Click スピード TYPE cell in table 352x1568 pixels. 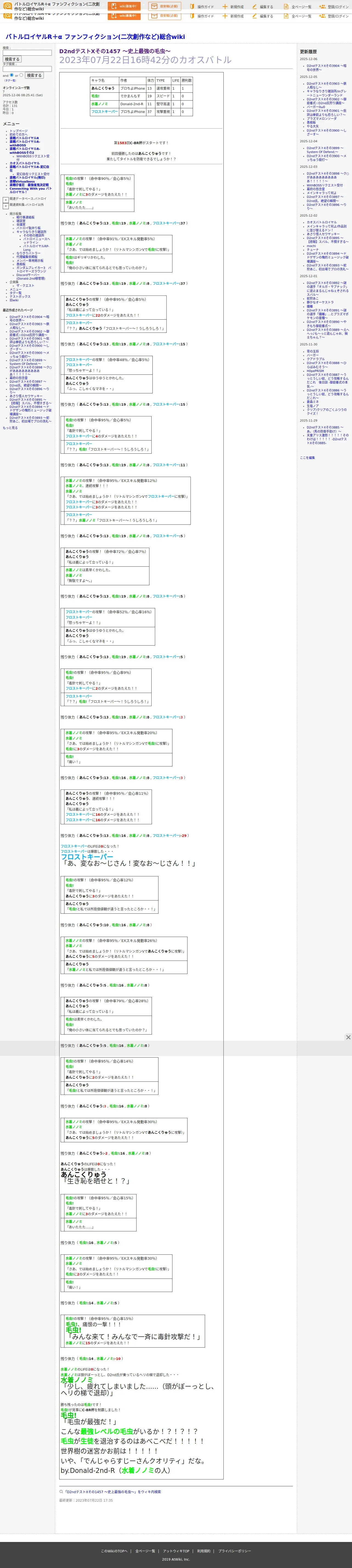(163, 96)
